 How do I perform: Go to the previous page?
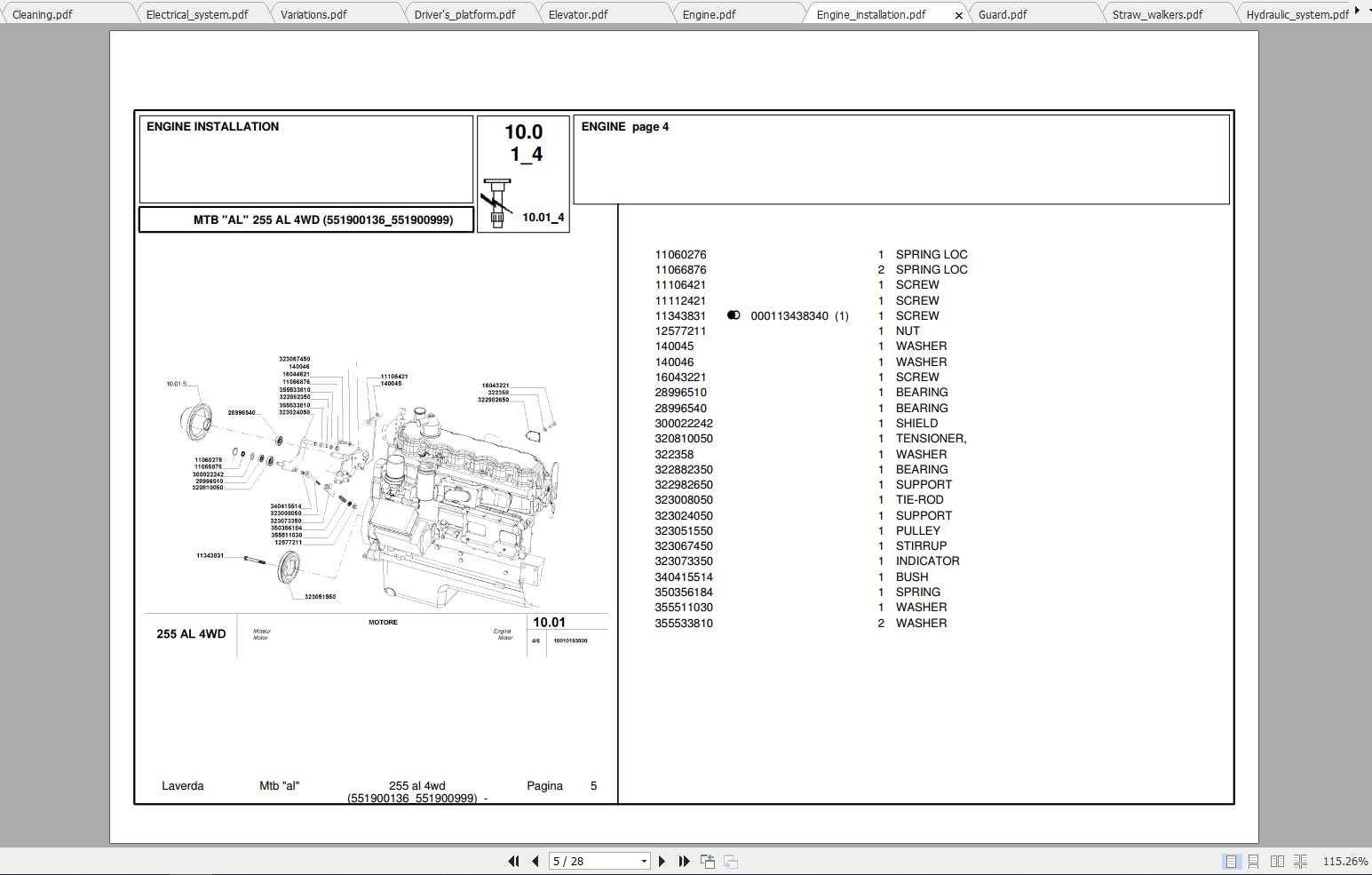(x=535, y=861)
